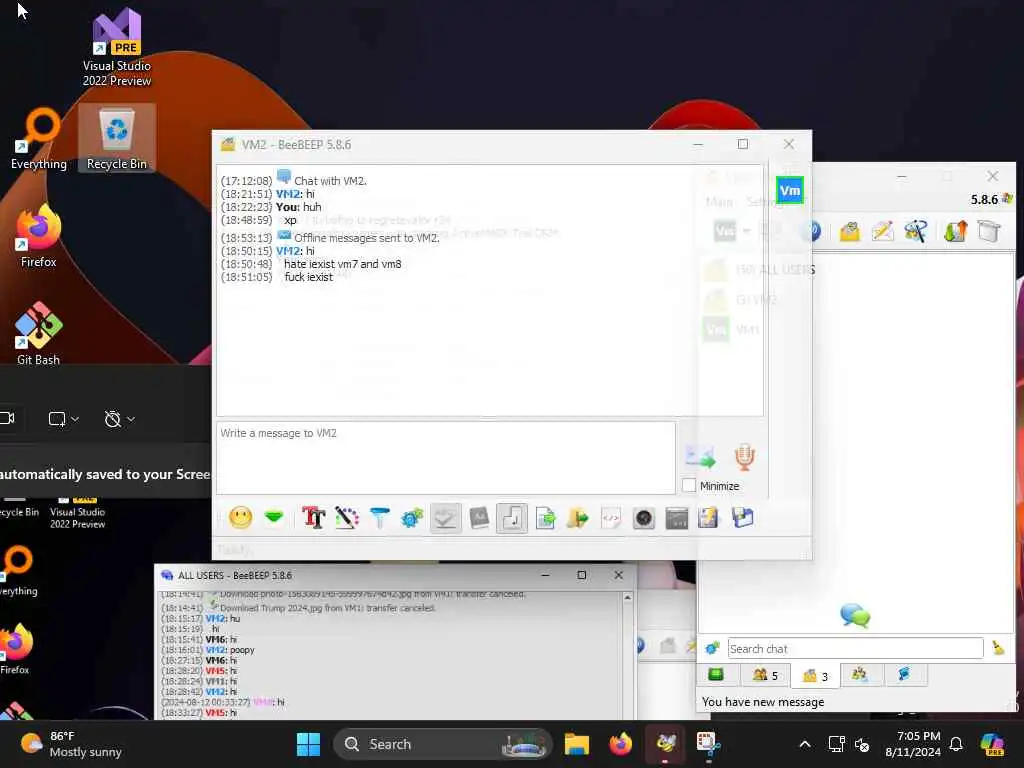Switch to the green list tab
Viewport: 1024px width, 768px height.
click(716, 675)
